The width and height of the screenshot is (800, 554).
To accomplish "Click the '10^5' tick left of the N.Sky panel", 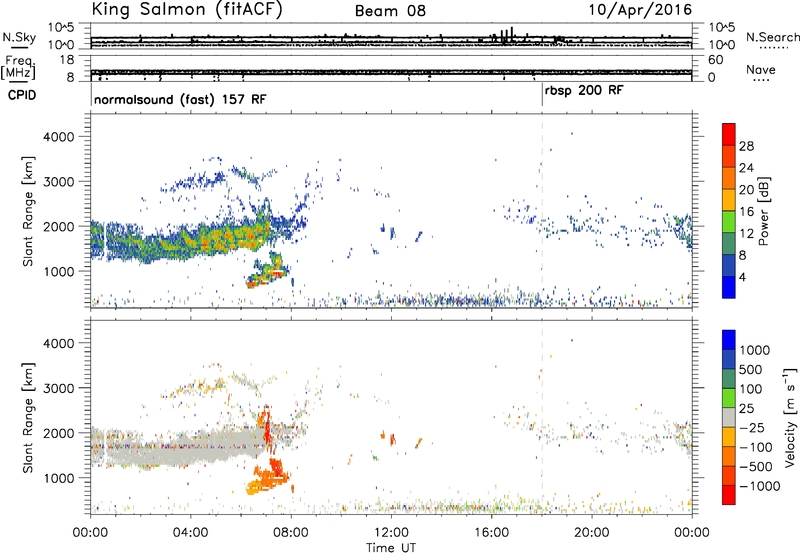I will pyautogui.click(x=61, y=28).
